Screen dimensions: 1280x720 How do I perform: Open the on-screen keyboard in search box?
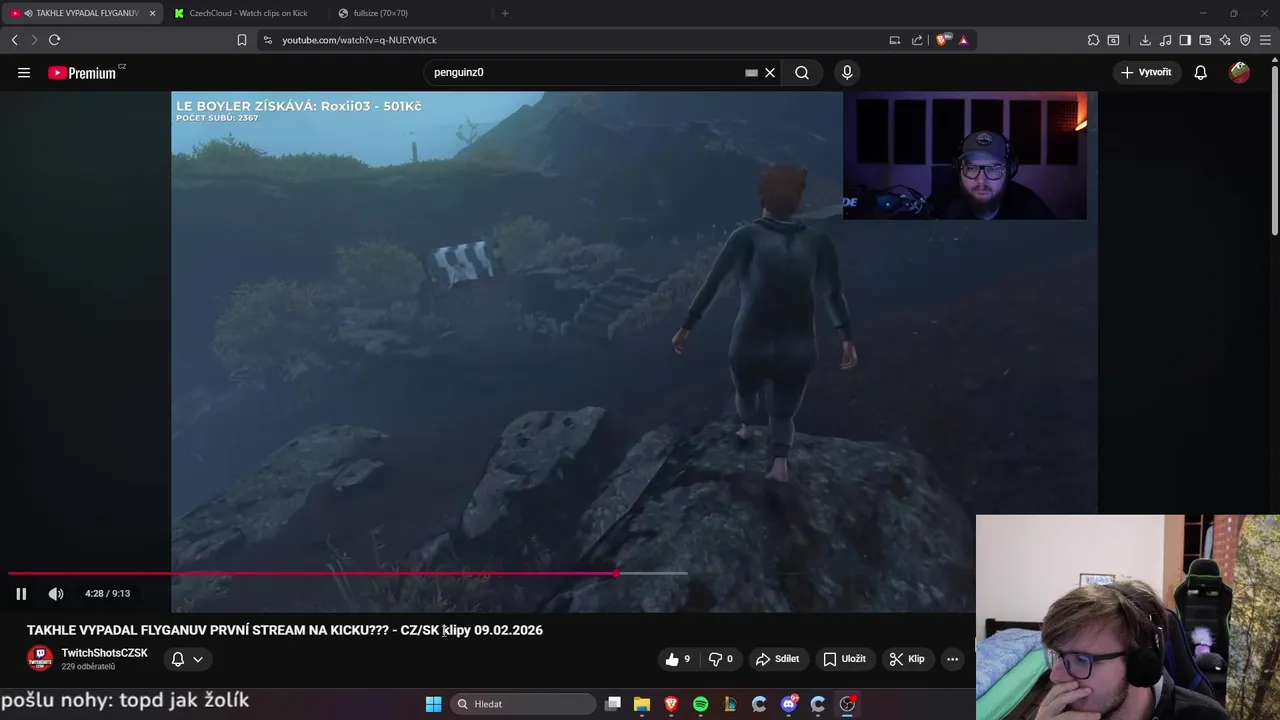[751, 72]
